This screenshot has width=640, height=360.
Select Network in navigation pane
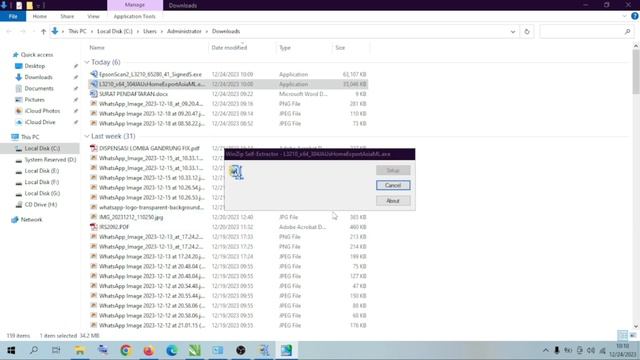click(31, 220)
